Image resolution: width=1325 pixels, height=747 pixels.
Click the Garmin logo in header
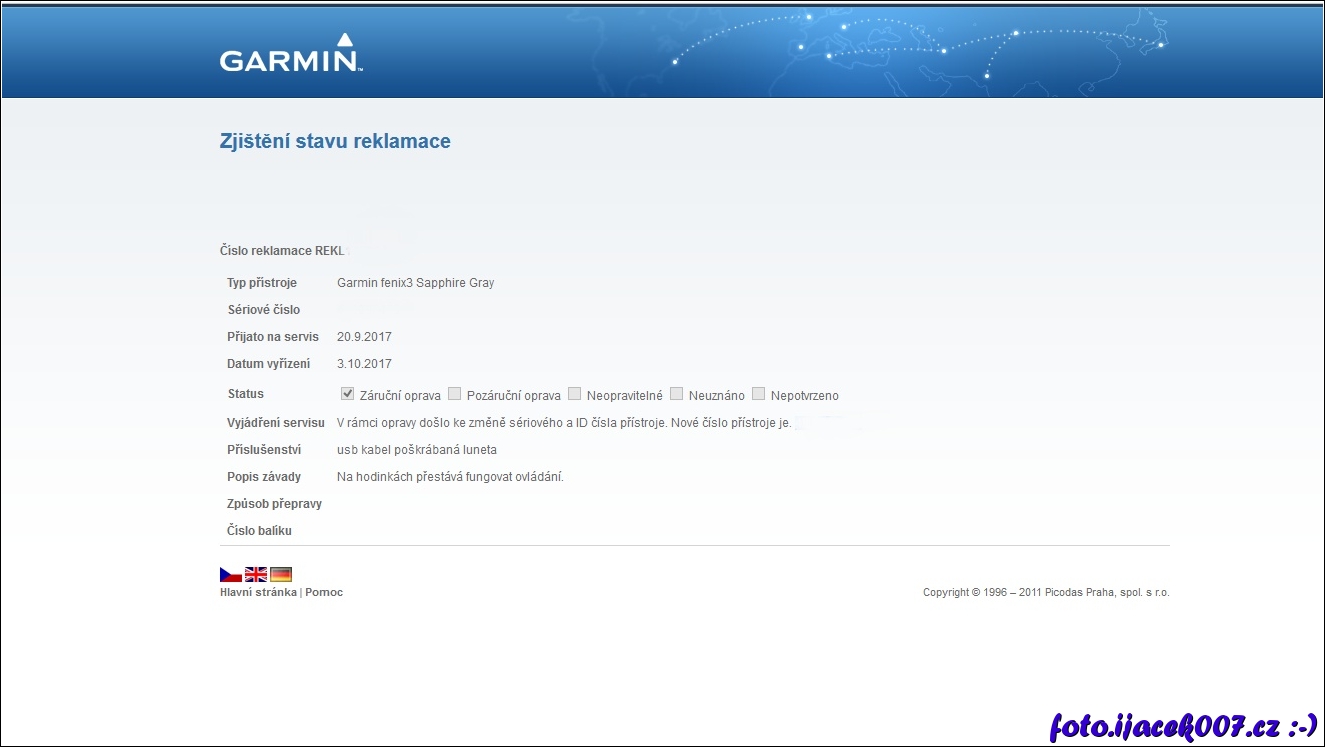click(290, 54)
